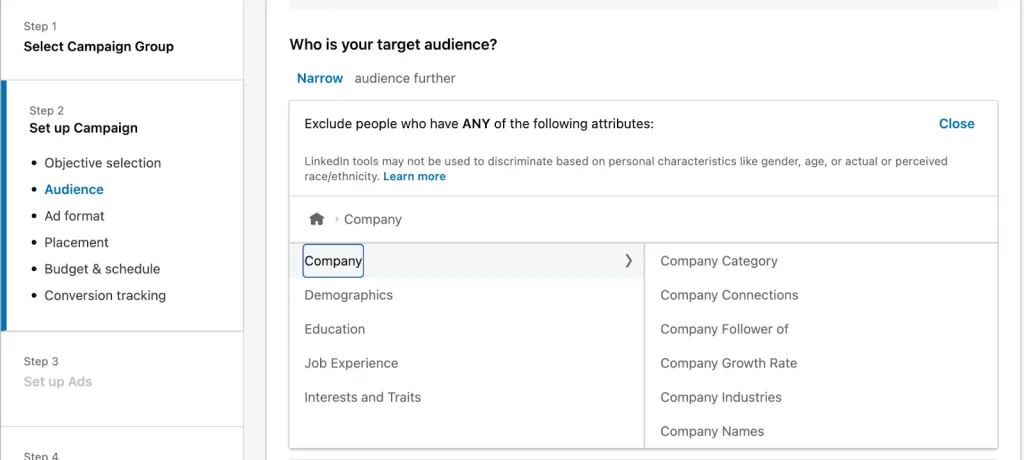The height and width of the screenshot is (460, 1024).
Task: Close the exclude attributes panel
Action: tap(956, 123)
